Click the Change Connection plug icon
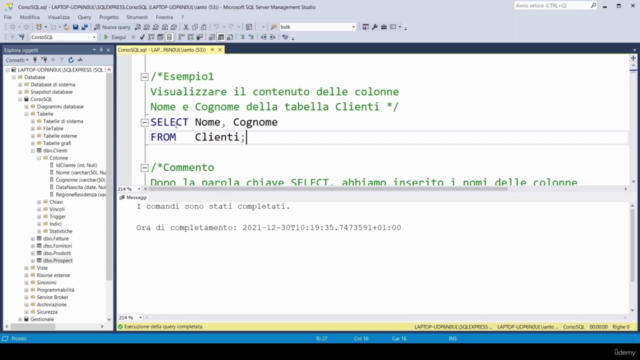 21,37
